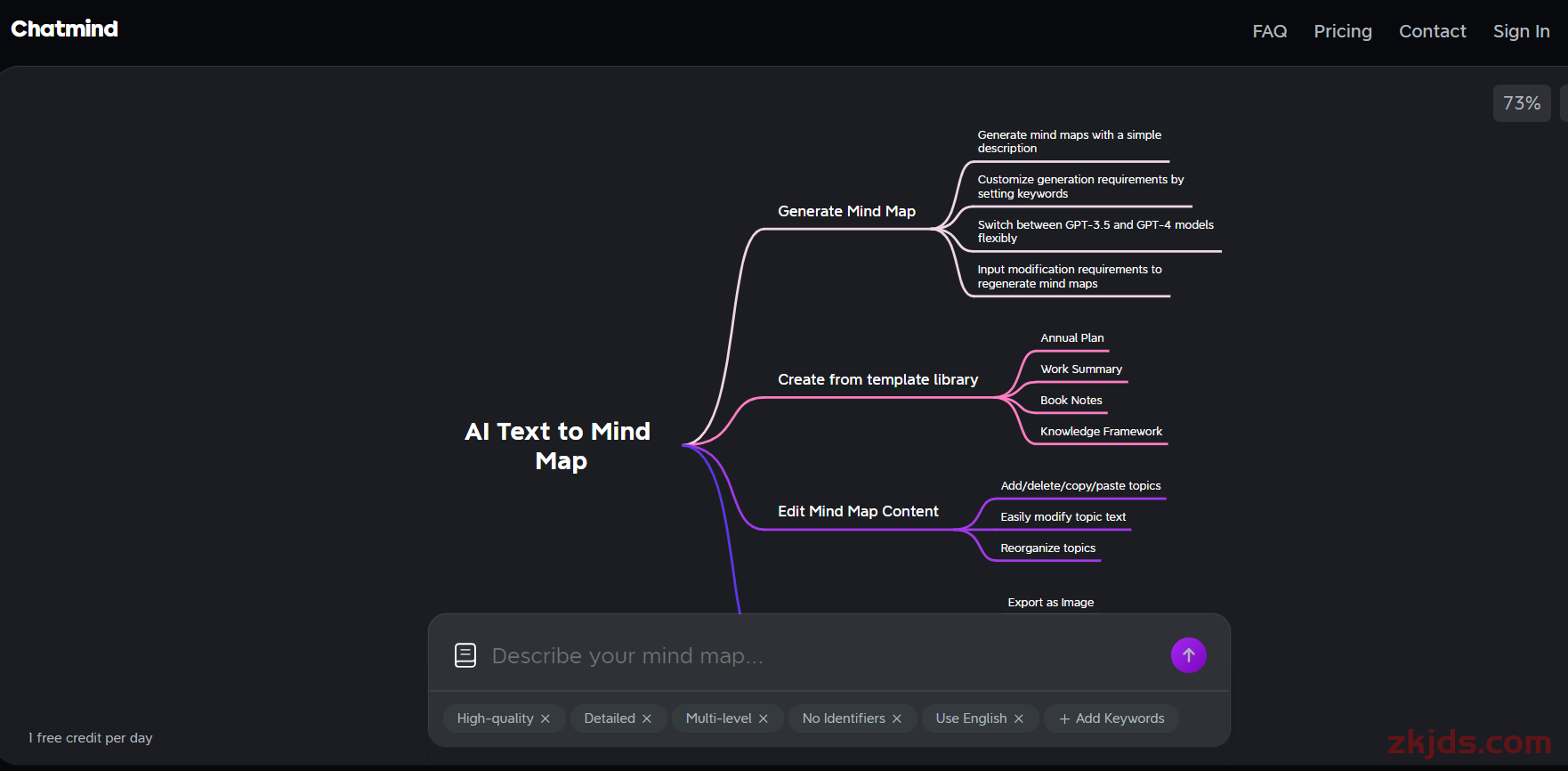Remove the No Identifiers keyword
1568x771 pixels.
(x=897, y=718)
